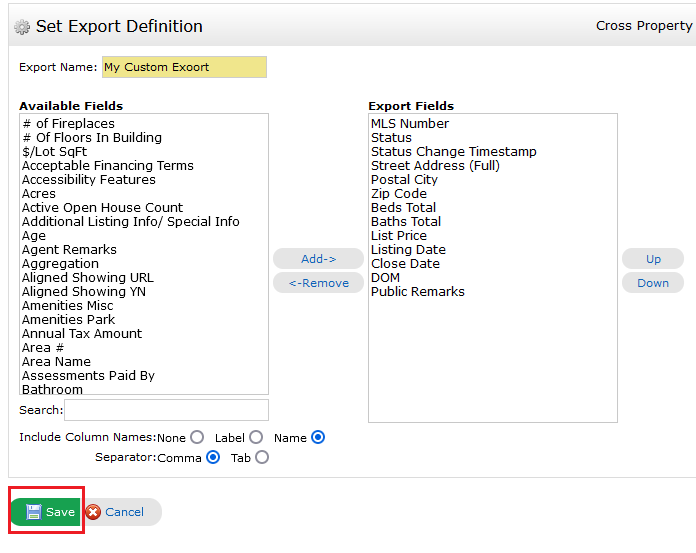Click the red X Cancel icon

coord(93,512)
